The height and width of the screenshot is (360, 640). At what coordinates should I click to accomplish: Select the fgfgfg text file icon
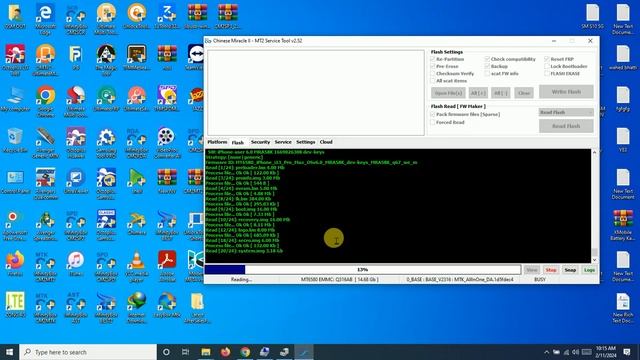coord(623,99)
